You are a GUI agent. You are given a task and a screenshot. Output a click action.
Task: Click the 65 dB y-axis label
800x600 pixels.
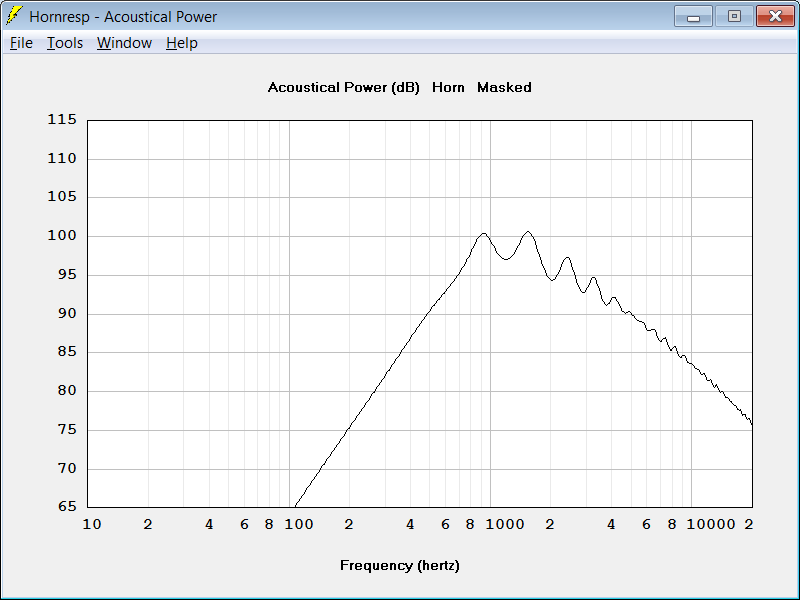67,507
